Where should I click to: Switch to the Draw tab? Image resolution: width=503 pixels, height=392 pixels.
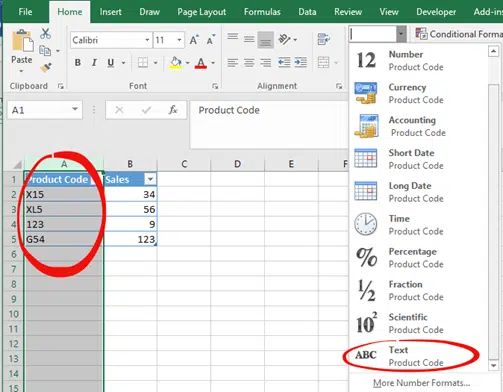click(x=149, y=12)
